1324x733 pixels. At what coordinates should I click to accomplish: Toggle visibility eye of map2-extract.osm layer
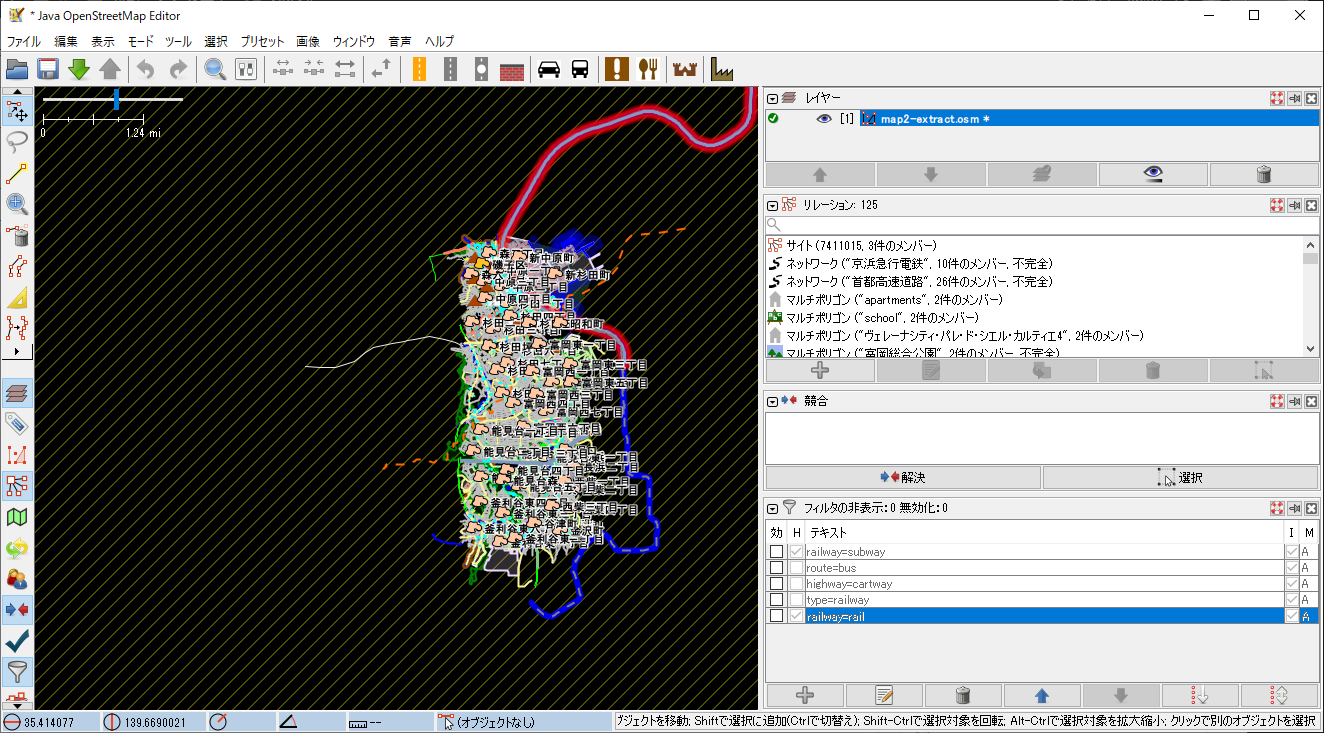[x=824, y=119]
